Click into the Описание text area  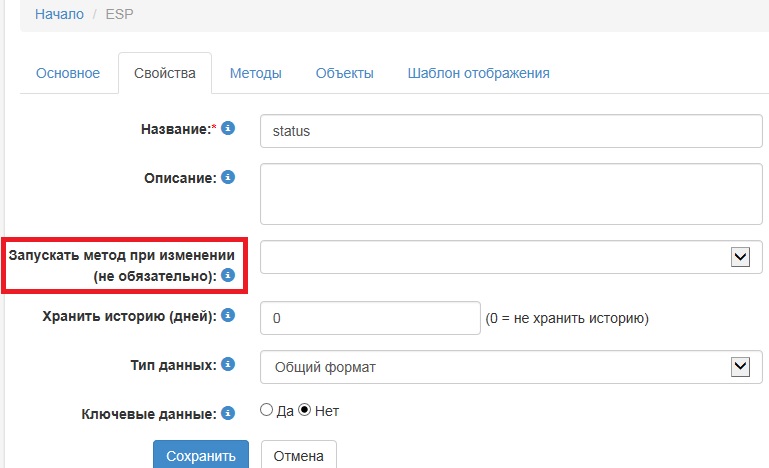pos(511,194)
